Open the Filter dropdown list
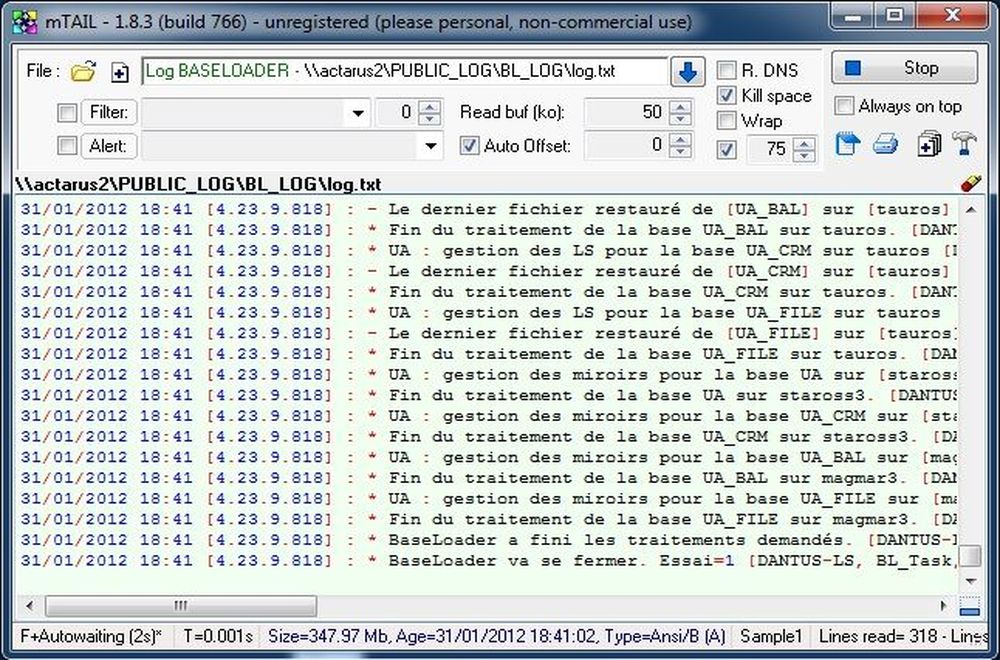Image resolution: width=1000 pixels, height=660 pixels. tap(358, 113)
